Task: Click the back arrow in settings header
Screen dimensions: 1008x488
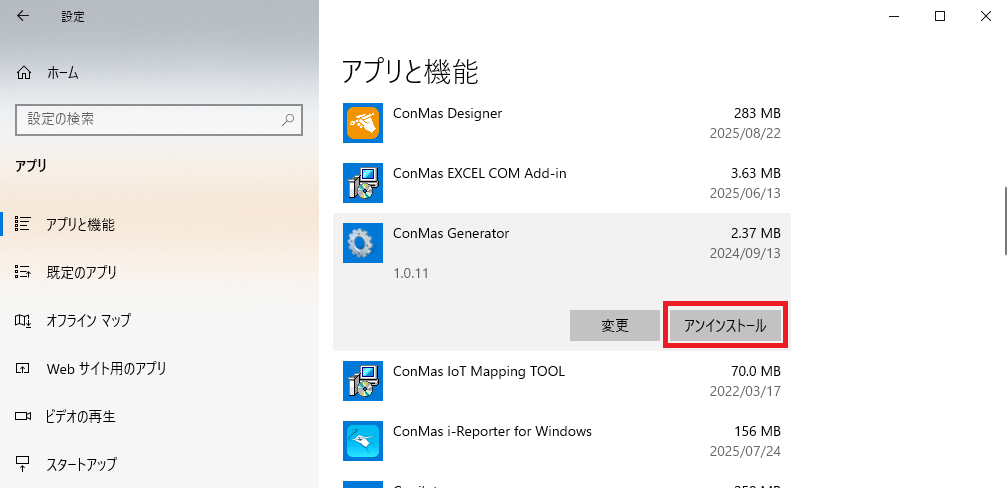Action: (24, 16)
